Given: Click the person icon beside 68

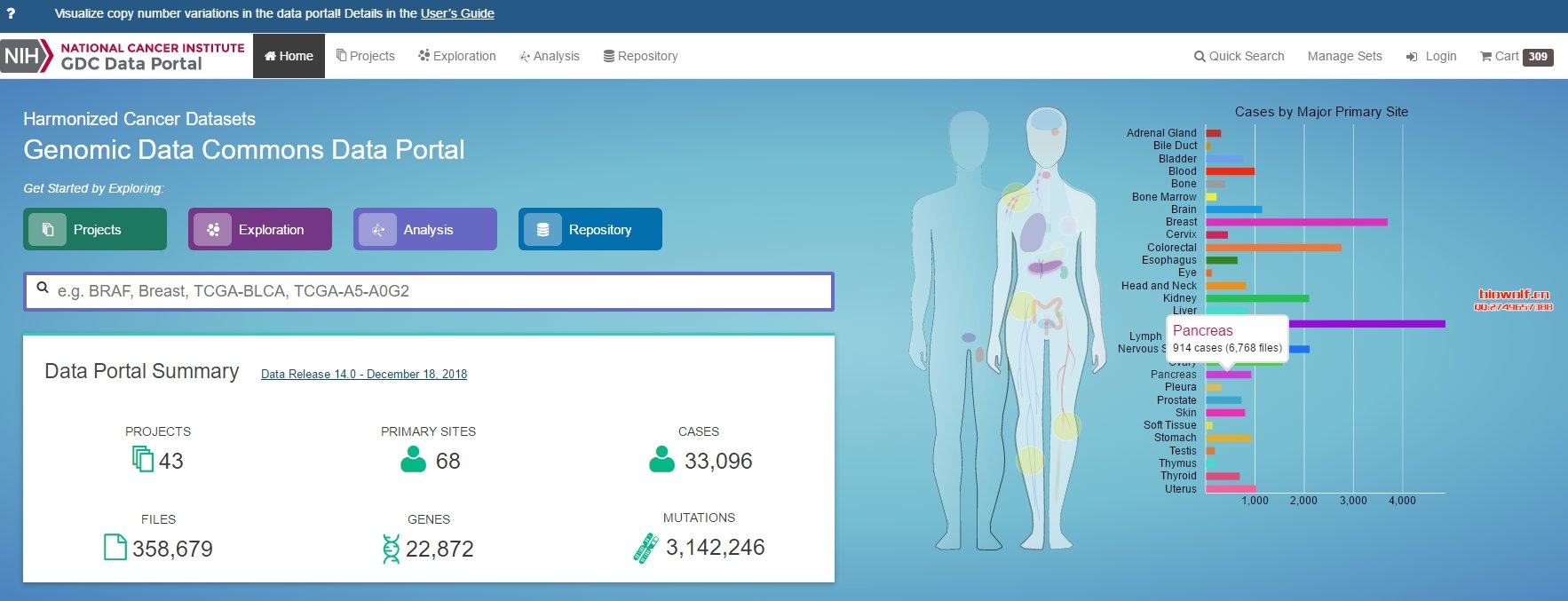Looking at the screenshot, I should [414, 459].
